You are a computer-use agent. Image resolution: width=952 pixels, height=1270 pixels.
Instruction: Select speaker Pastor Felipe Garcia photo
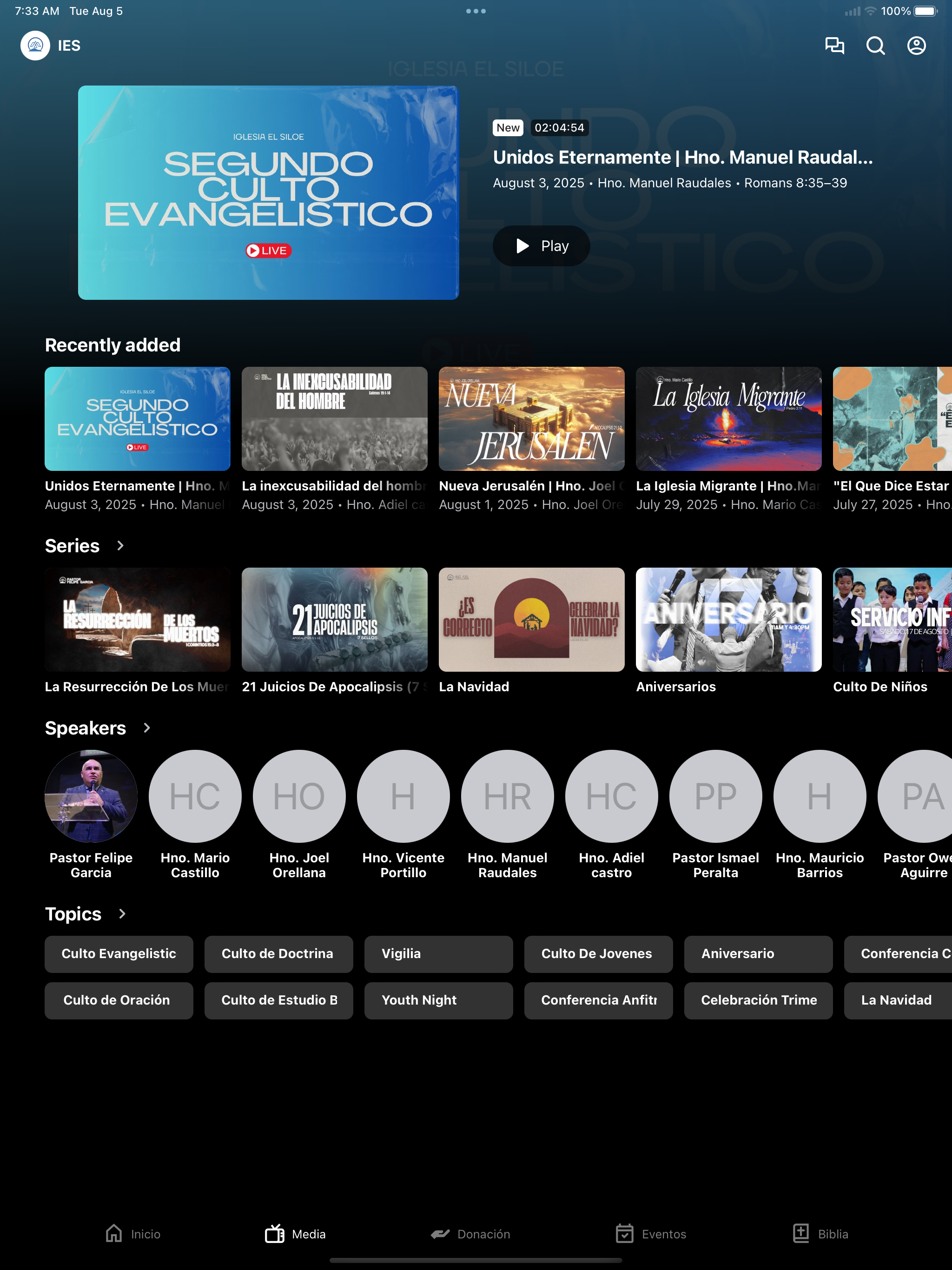91,796
